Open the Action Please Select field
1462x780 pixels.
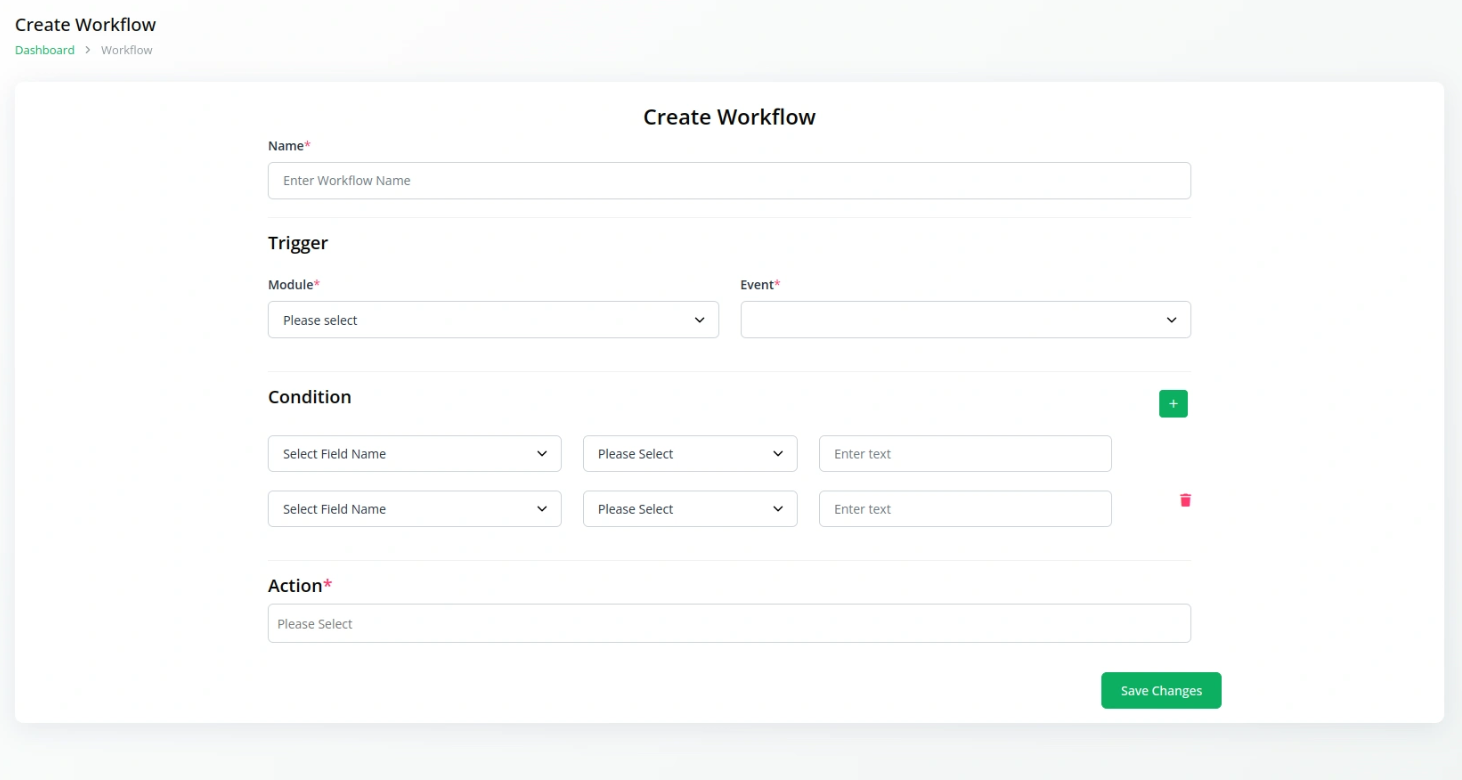729,623
